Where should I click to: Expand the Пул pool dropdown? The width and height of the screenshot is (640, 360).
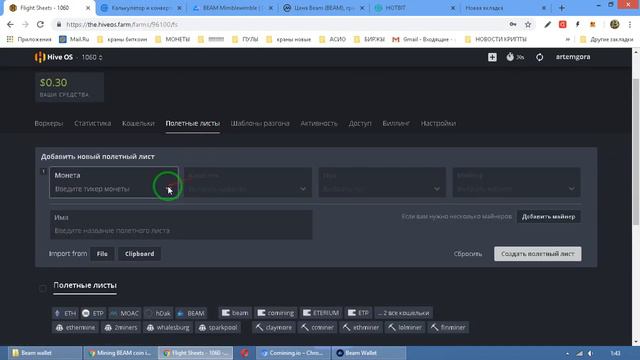click(x=382, y=182)
